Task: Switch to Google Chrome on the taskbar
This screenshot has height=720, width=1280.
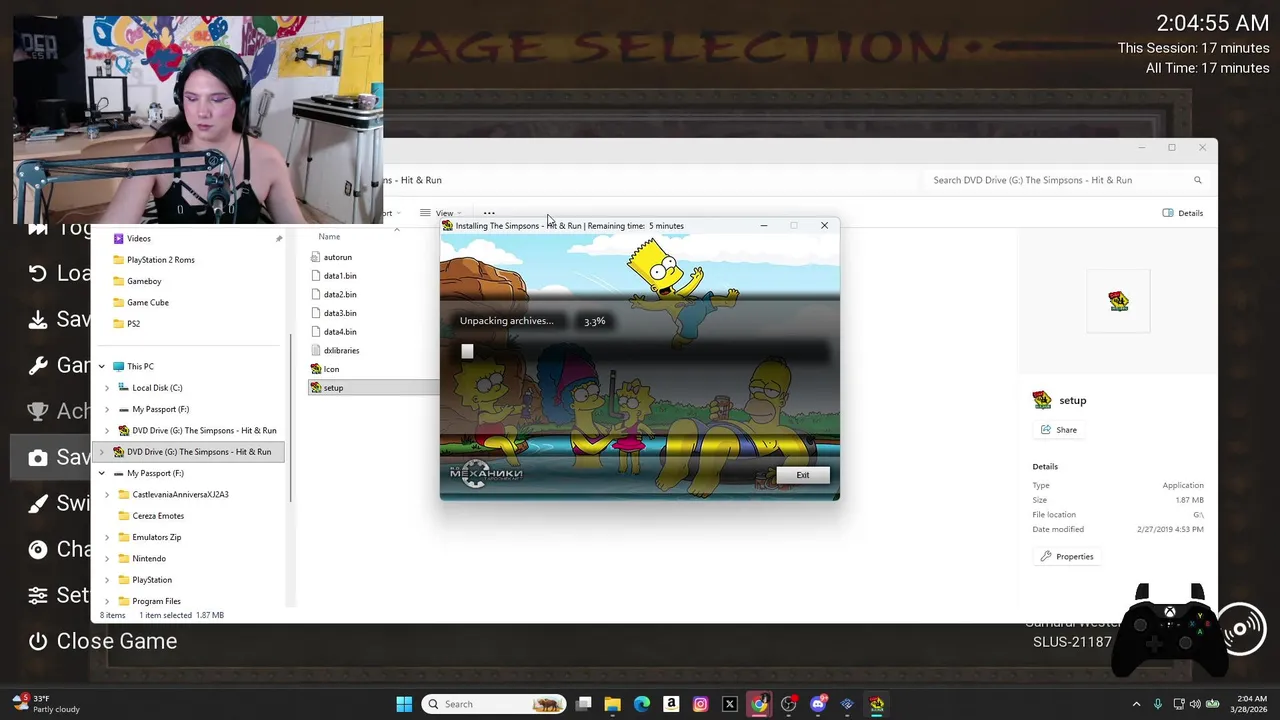Action: tap(759, 704)
